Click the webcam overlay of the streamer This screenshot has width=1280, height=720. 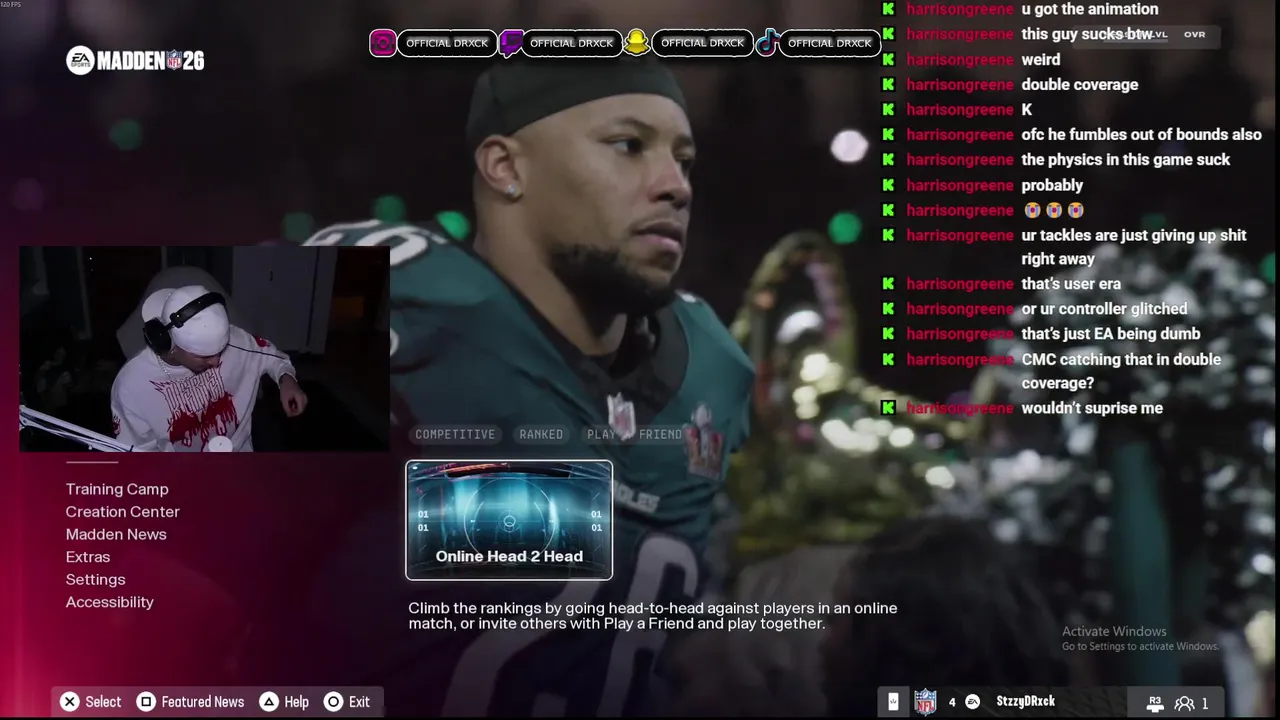[x=204, y=350]
